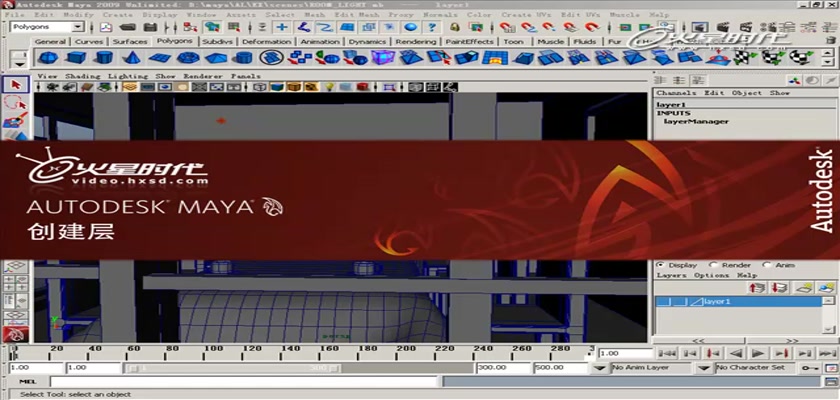Click the Open Scene icon
Screen dimensions: 840x400
click(128, 27)
